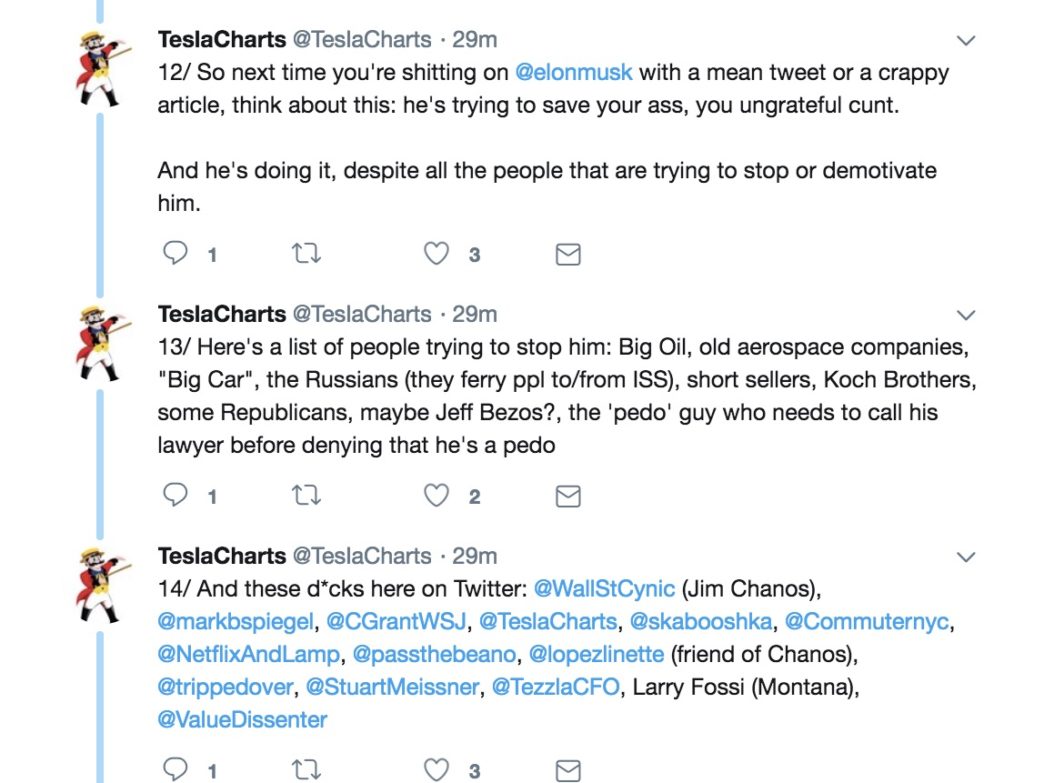Open TeslaCharts name on tweet 12
The image size is (1044, 783).
coord(222,40)
